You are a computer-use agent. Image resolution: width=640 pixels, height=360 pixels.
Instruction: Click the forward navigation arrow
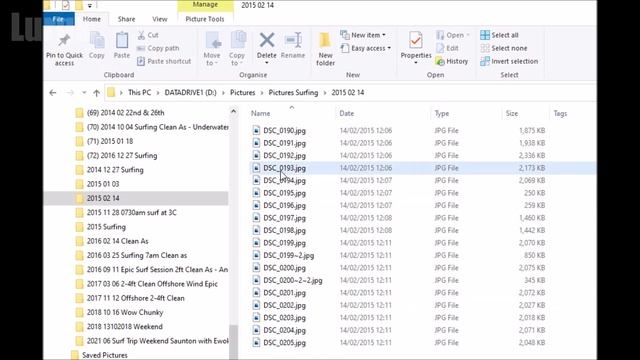[70, 93]
